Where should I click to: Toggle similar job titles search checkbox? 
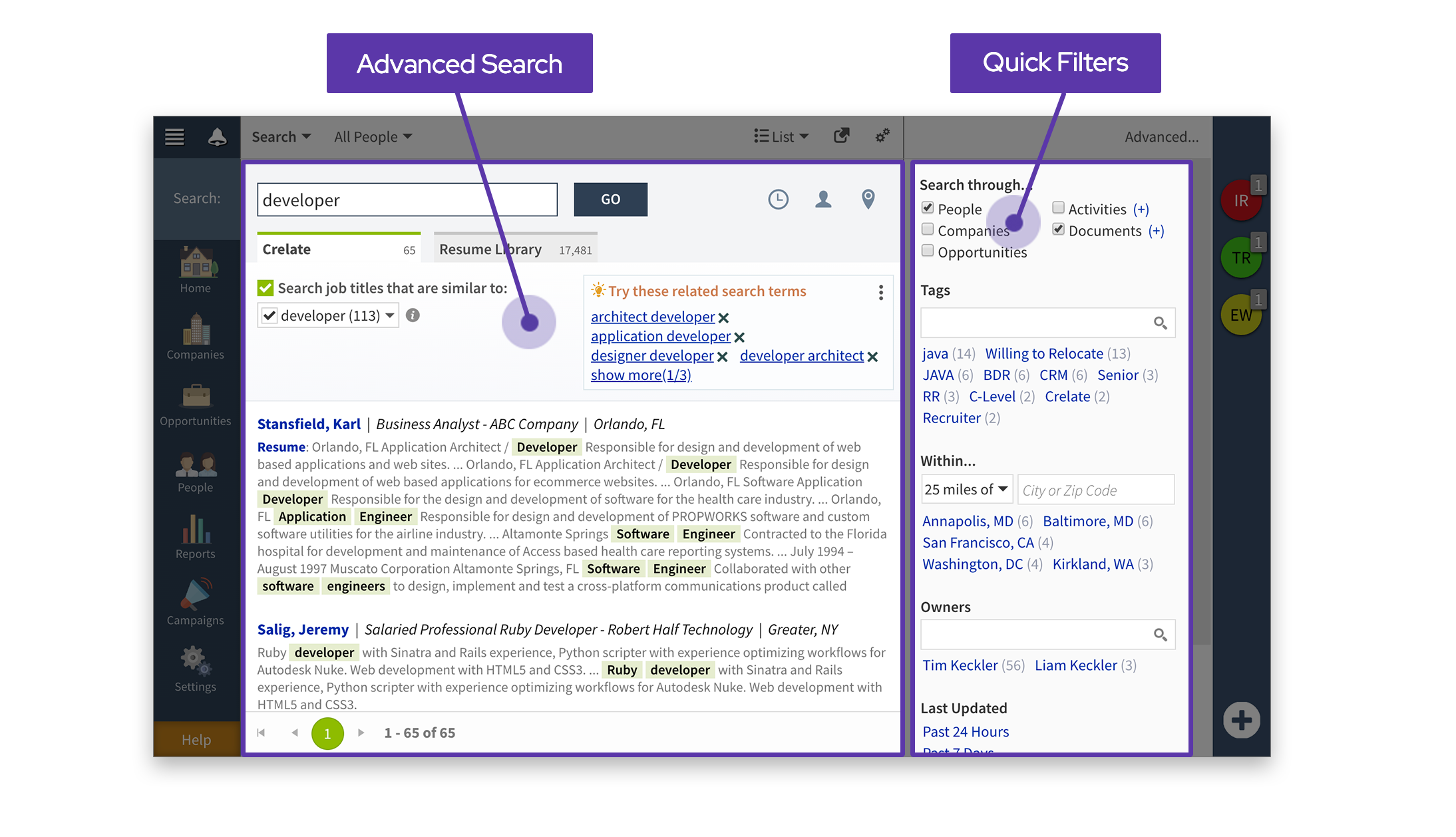(266, 288)
